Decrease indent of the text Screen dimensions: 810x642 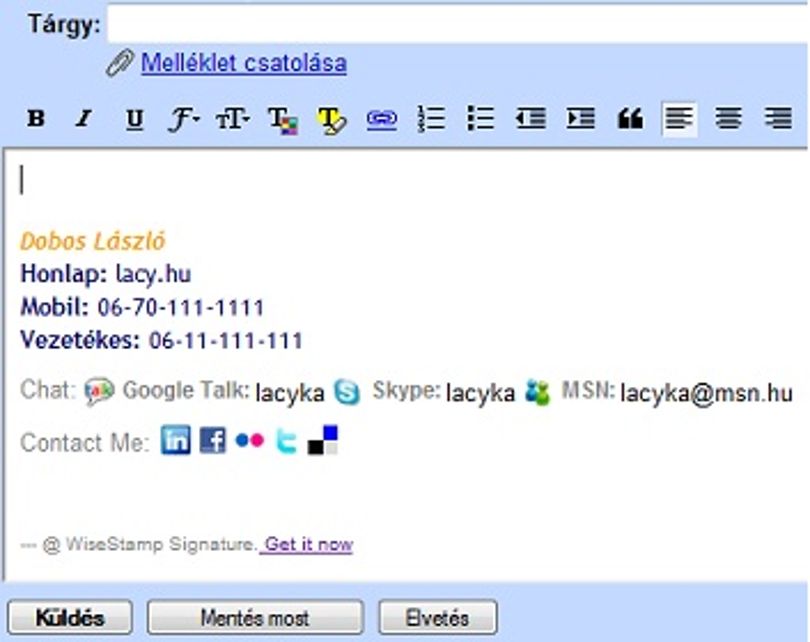tap(531, 119)
